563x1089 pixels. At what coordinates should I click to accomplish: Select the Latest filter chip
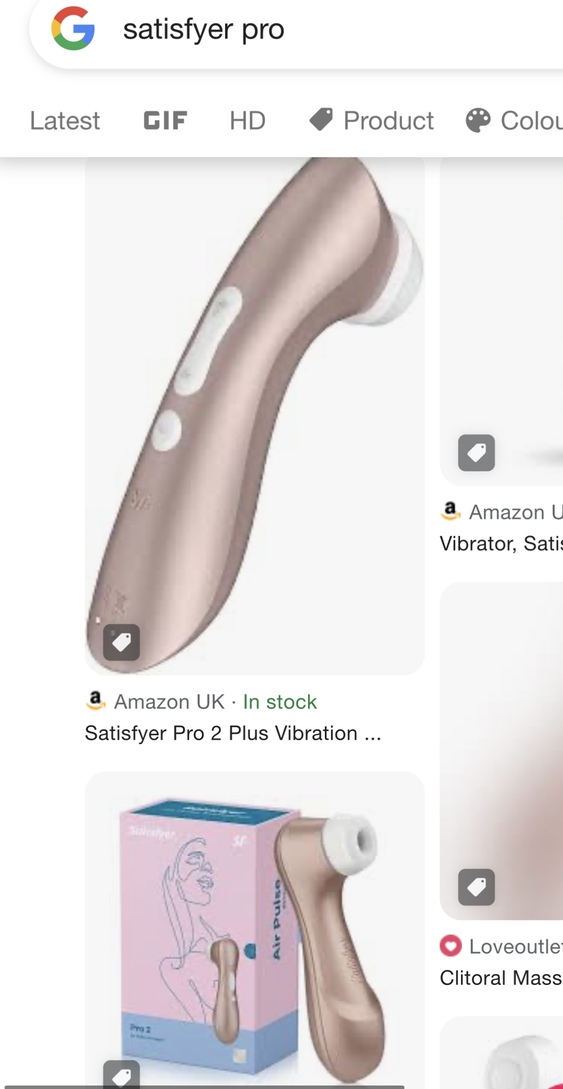tap(65, 120)
